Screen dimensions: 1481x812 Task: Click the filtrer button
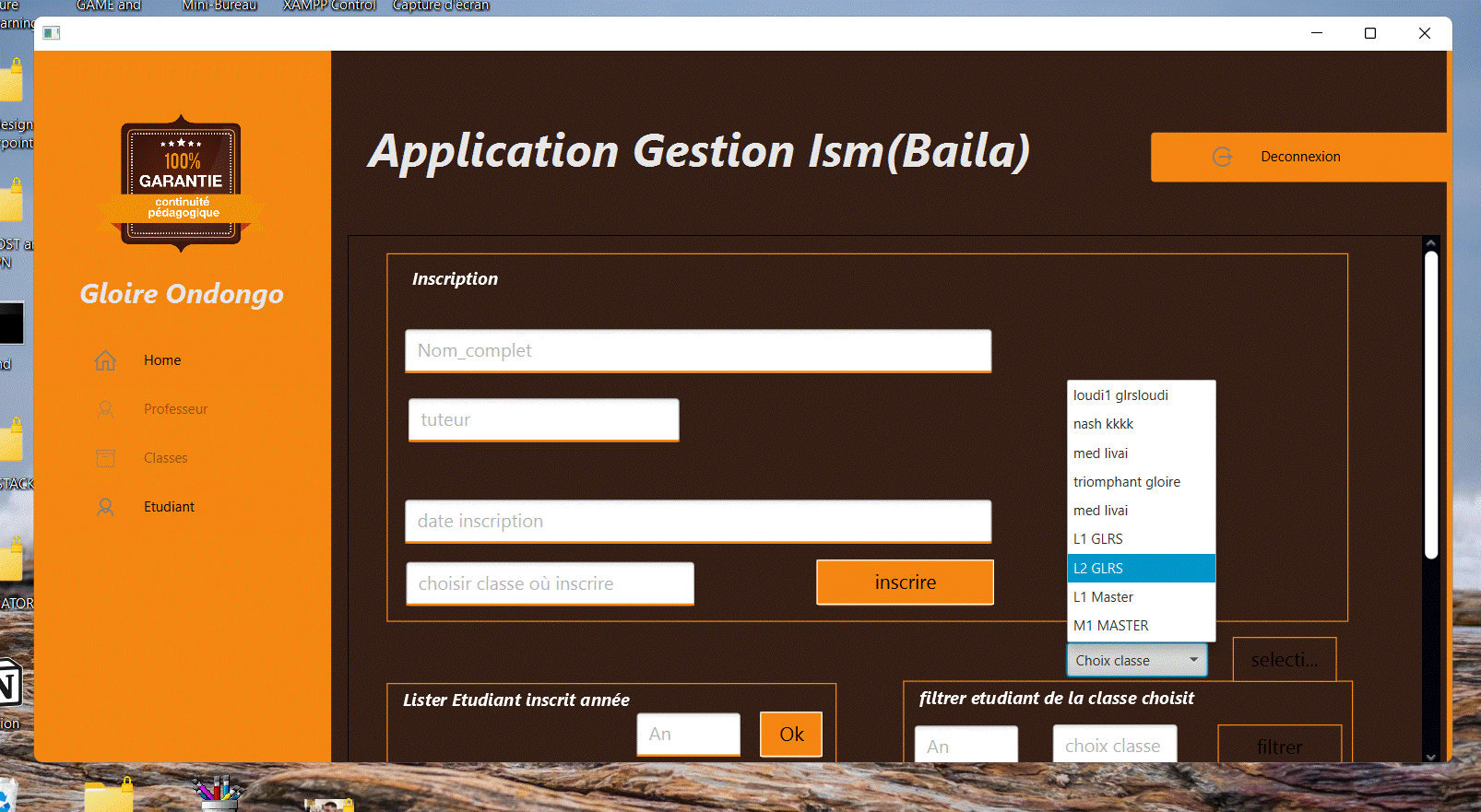pos(1279,744)
